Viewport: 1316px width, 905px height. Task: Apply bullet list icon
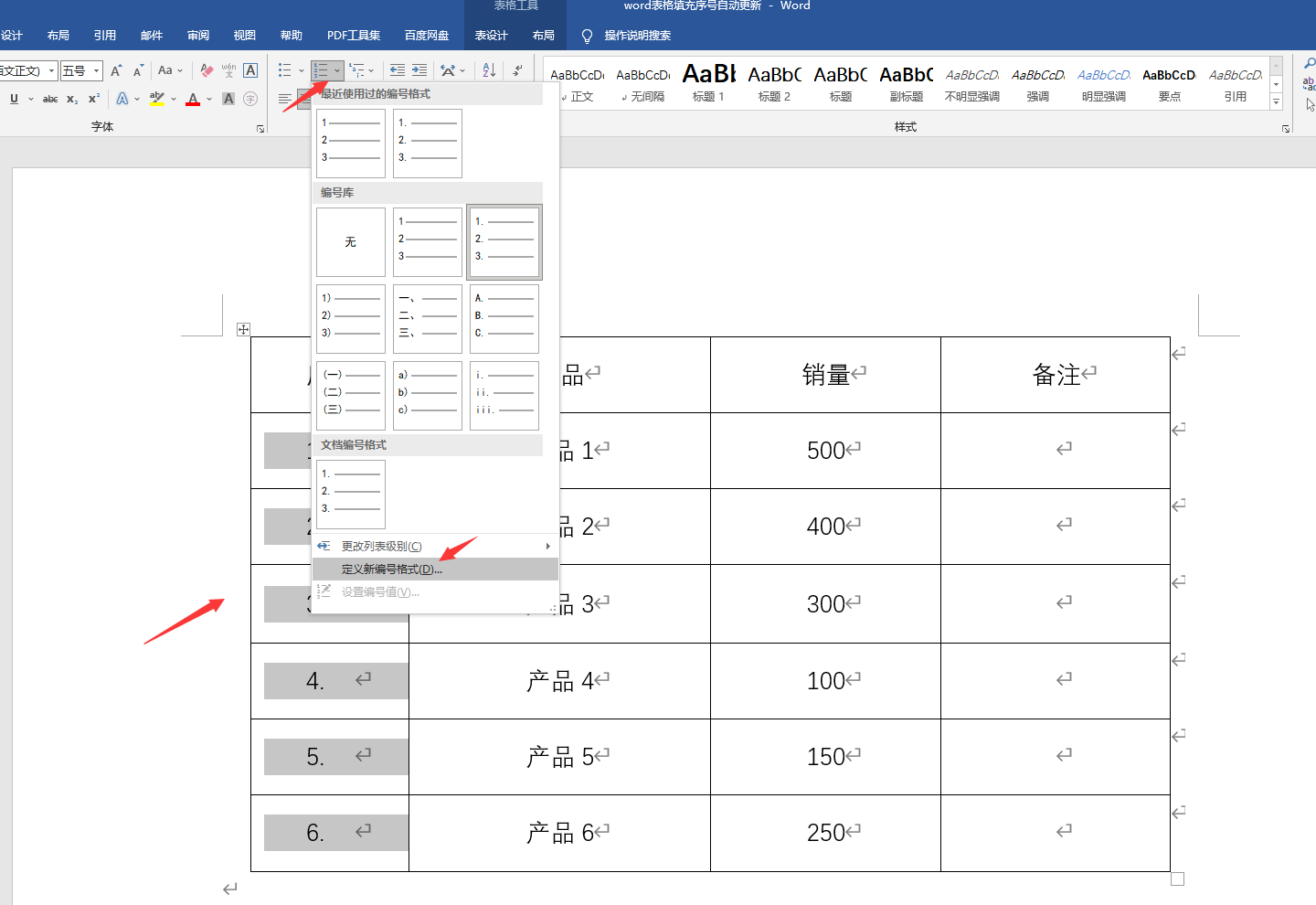point(285,70)
